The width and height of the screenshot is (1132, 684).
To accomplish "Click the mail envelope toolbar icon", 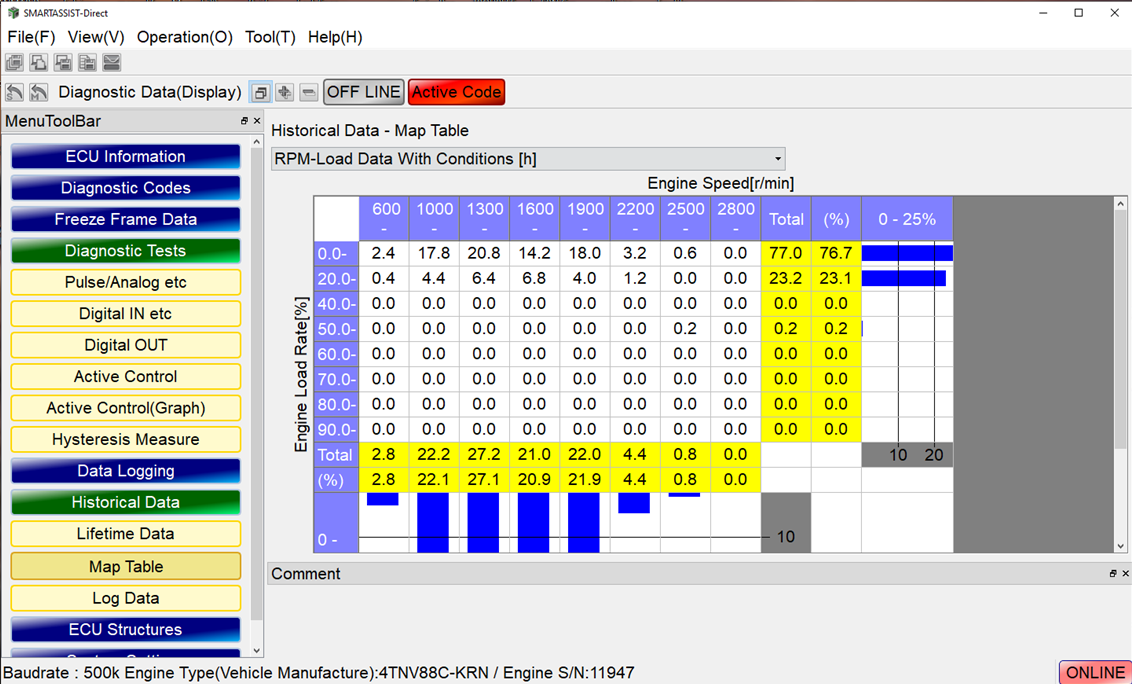I will tap(112, 63).
